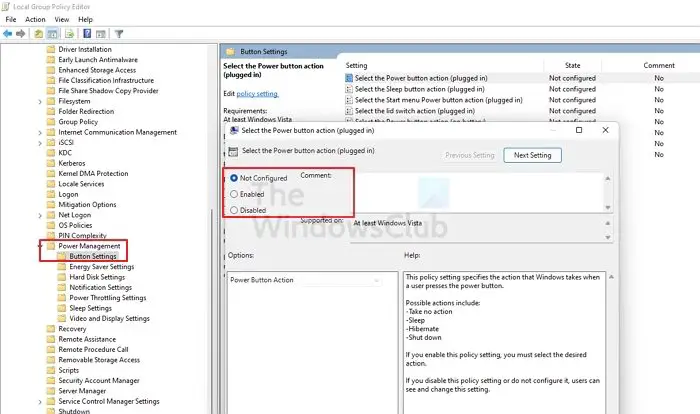Close the Power button action dialog

(x=605, y=130)
